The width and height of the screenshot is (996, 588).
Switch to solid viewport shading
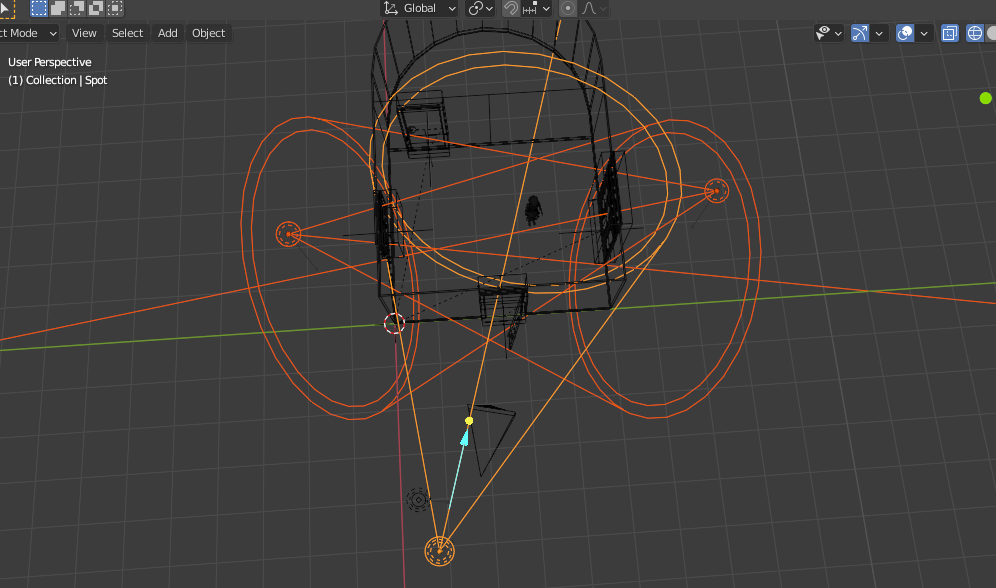coord(991,33)
